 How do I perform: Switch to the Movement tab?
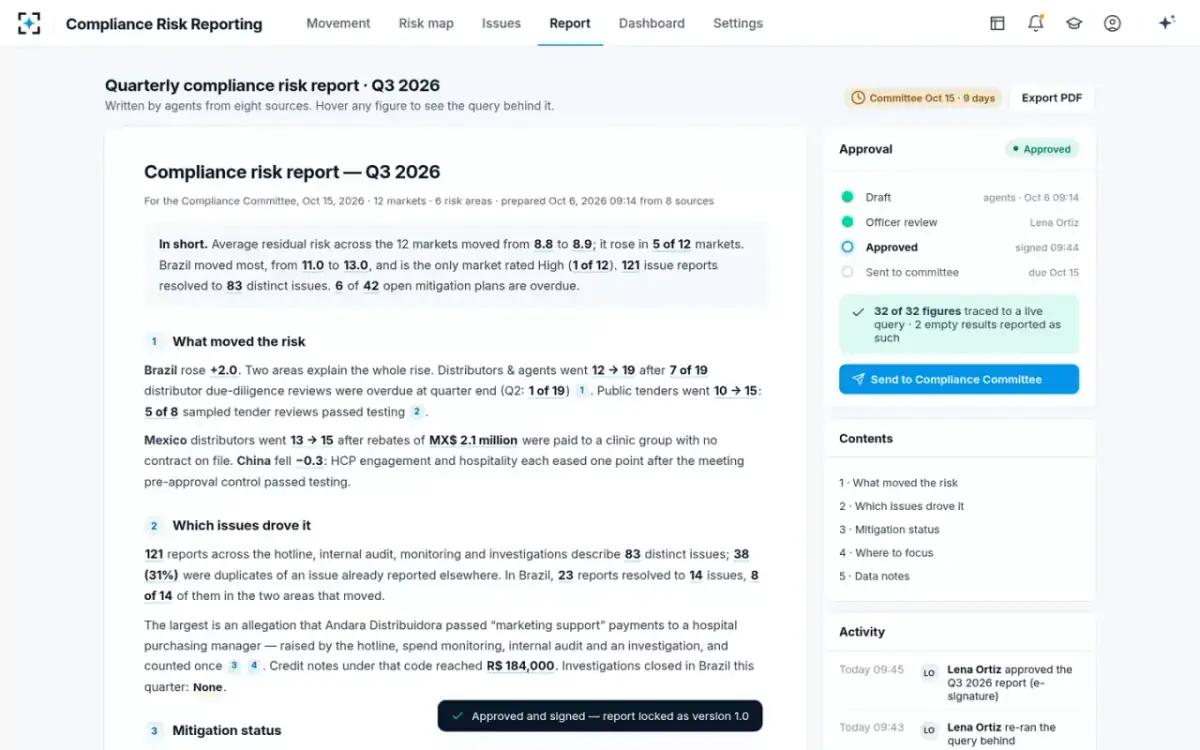click(338, 23)
